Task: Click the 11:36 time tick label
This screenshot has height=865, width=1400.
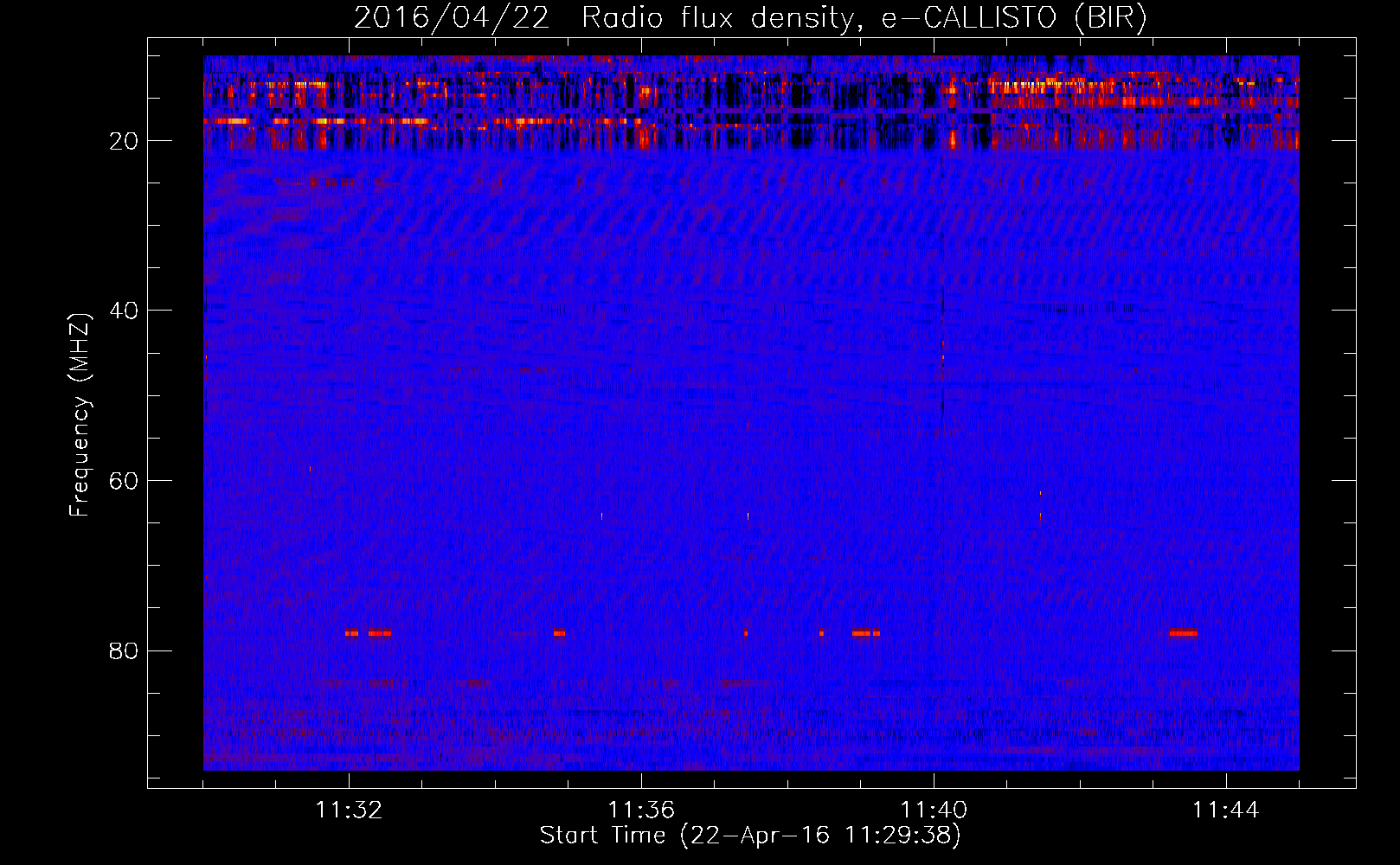Action: (641, 811)
